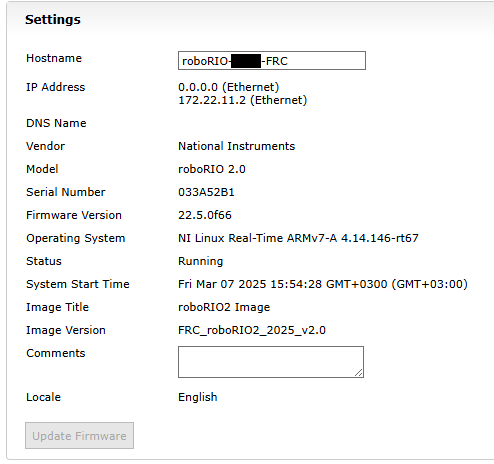Image resolution: width=494 pixels, height=464 pixels.
Task: Click the English locale value
Action: tap(198, 397)
